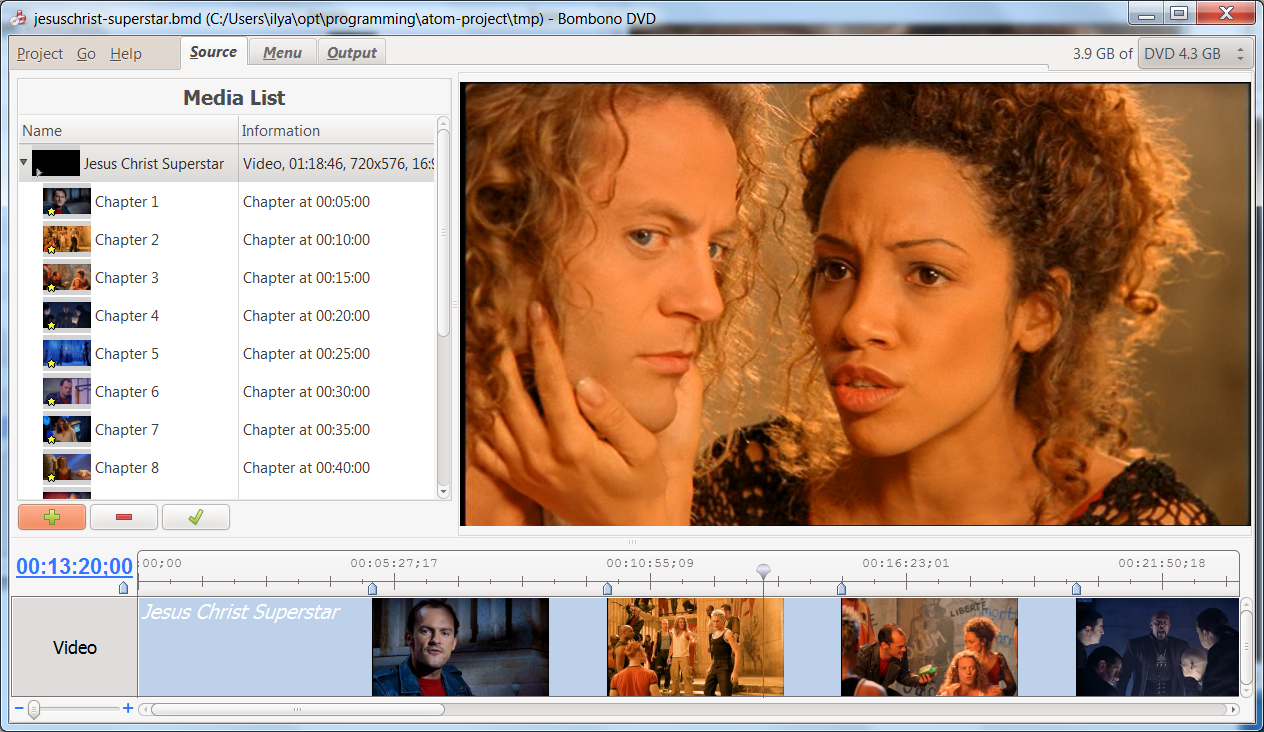This screenshot has width=1264, height=732.
Task: Click the red minus remove media button
Action: coord(124,517)
